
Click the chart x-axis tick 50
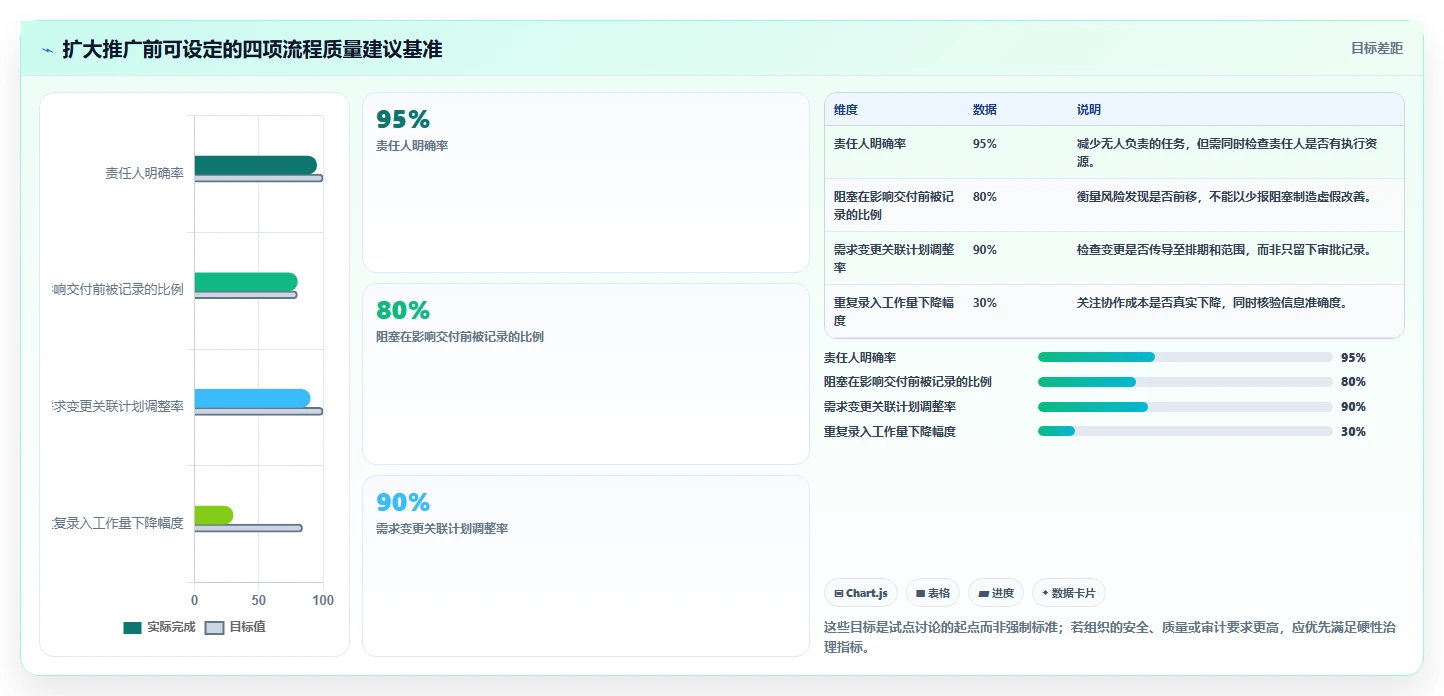[x=258, y=600]
